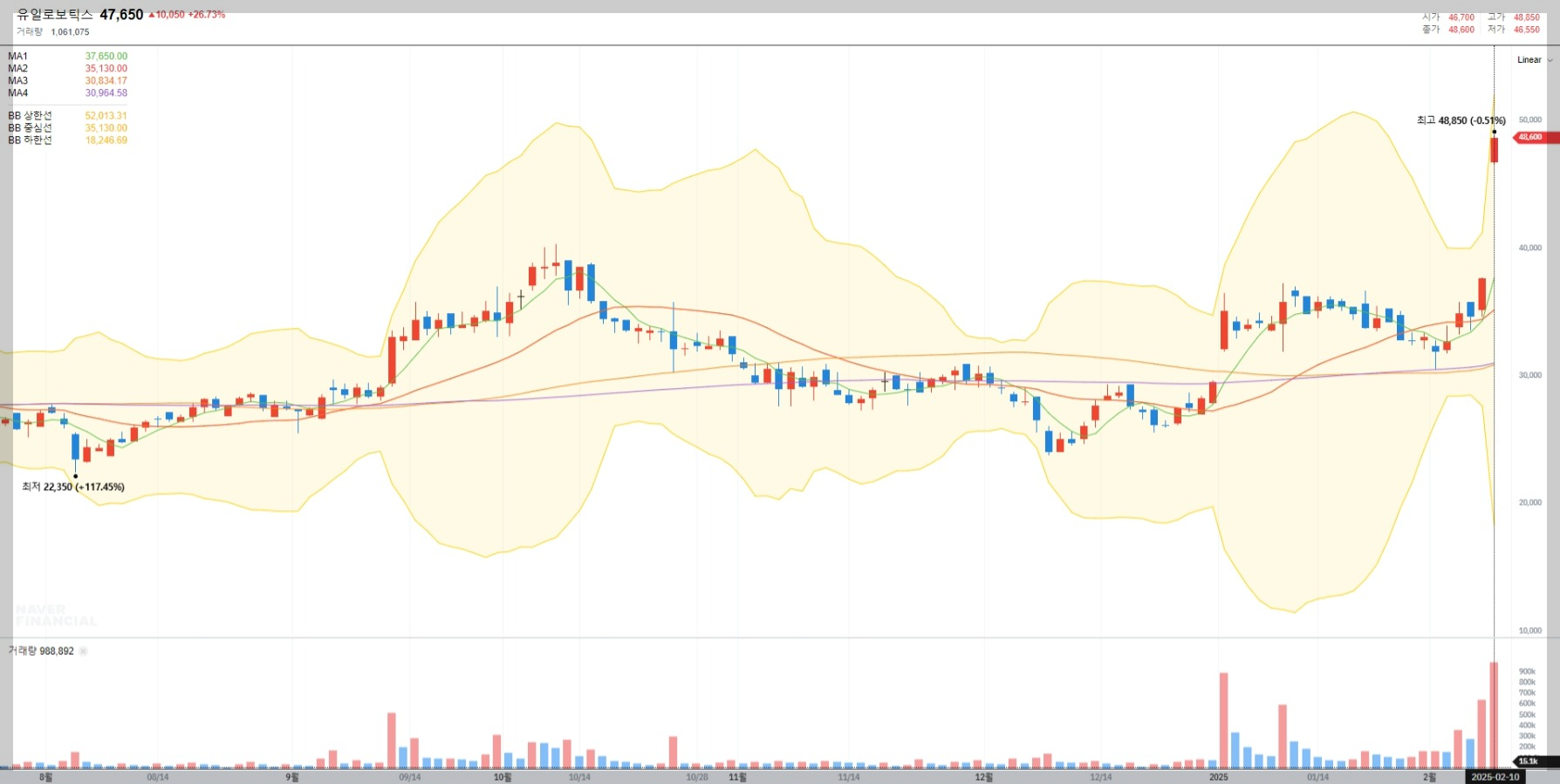Click the 900k volume axis label
Image resolution: width=1560 pixels, height=784 pixels.
point(1527,672)
